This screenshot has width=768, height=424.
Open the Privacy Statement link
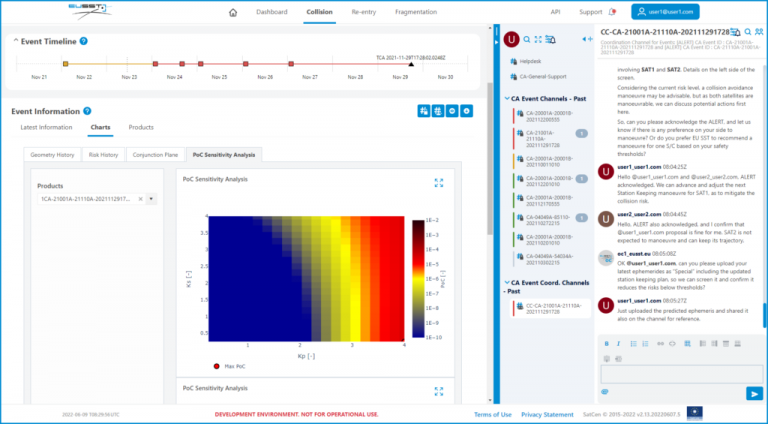[547, 414]
